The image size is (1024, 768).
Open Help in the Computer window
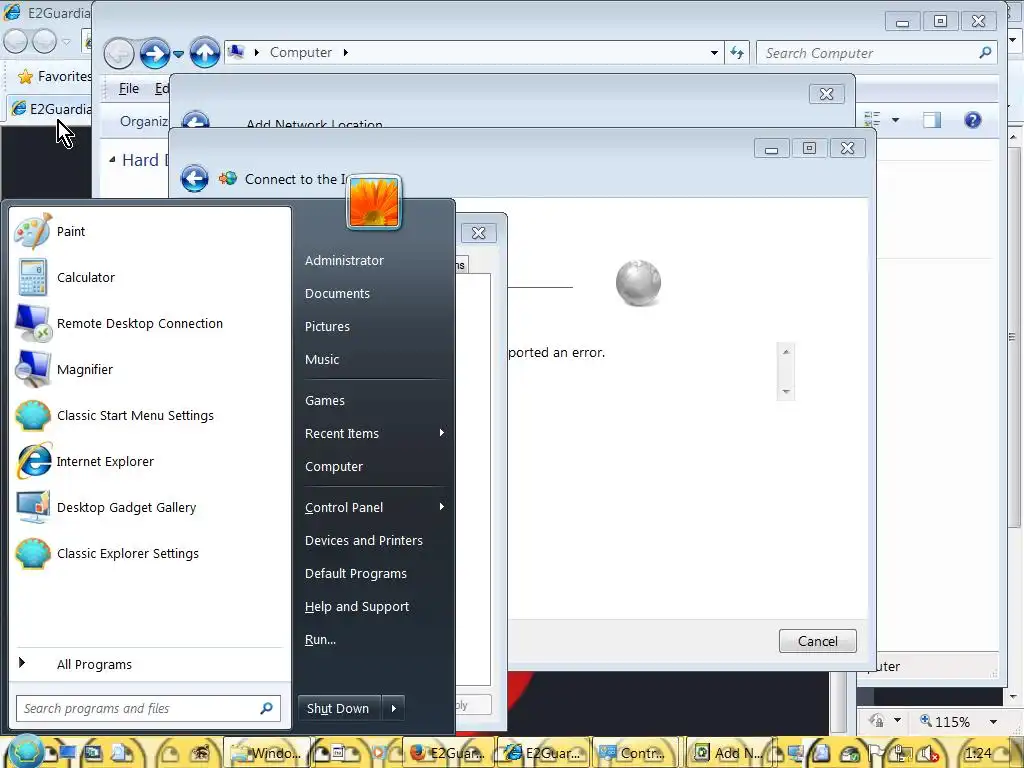click(972, 120)
